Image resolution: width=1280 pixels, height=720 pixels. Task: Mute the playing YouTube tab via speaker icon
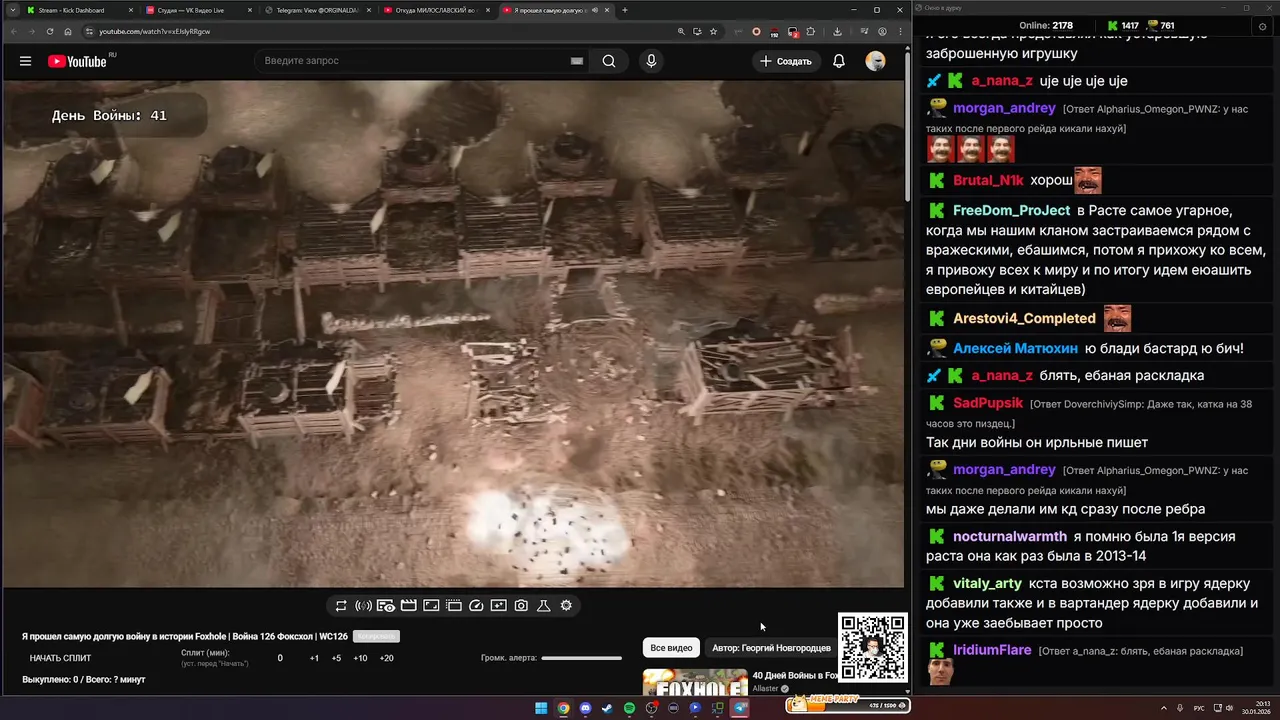point(595,10)
